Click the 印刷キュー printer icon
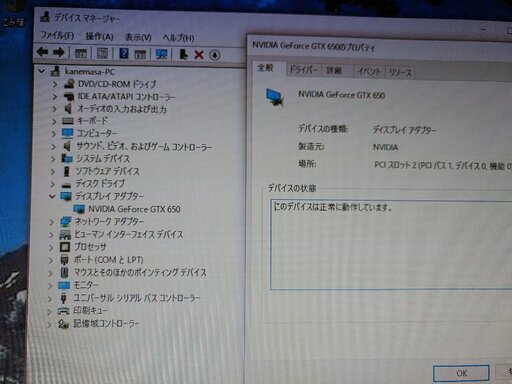Screen dimensions: 512x384 [63, 311]
